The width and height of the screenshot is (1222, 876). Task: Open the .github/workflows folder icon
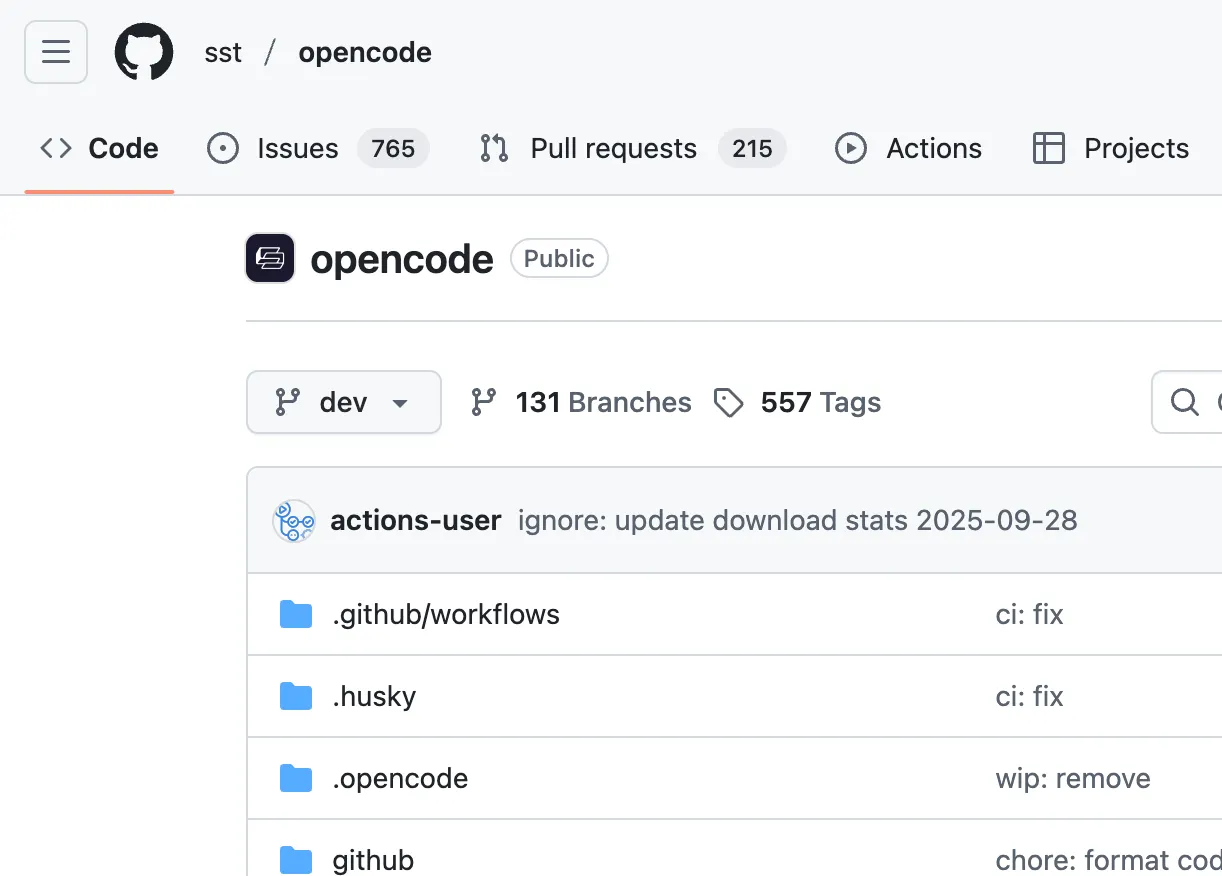tap(296, 614)
